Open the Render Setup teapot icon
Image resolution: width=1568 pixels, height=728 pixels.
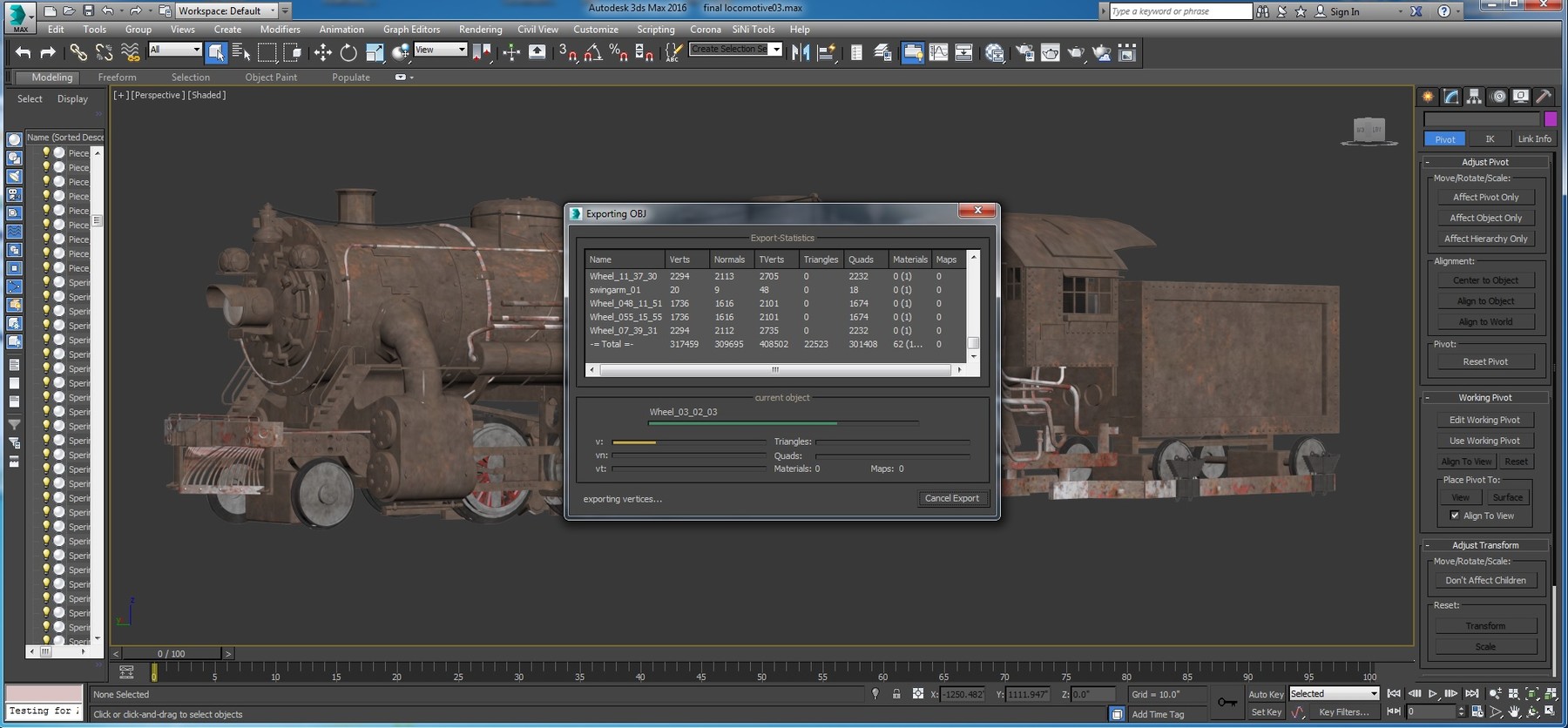pos(1025,53)
